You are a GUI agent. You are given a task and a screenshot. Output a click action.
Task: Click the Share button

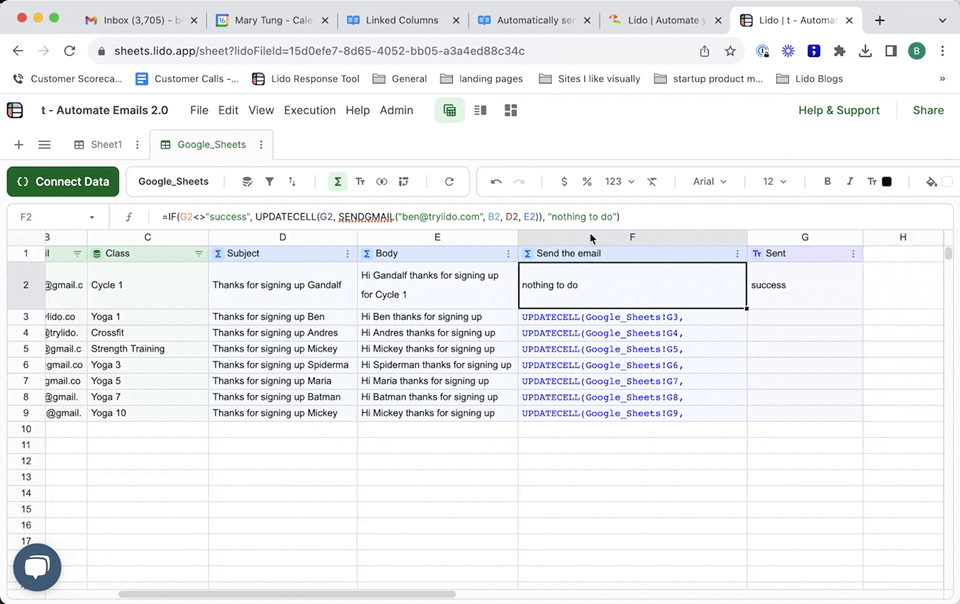(x=928, y=111)
